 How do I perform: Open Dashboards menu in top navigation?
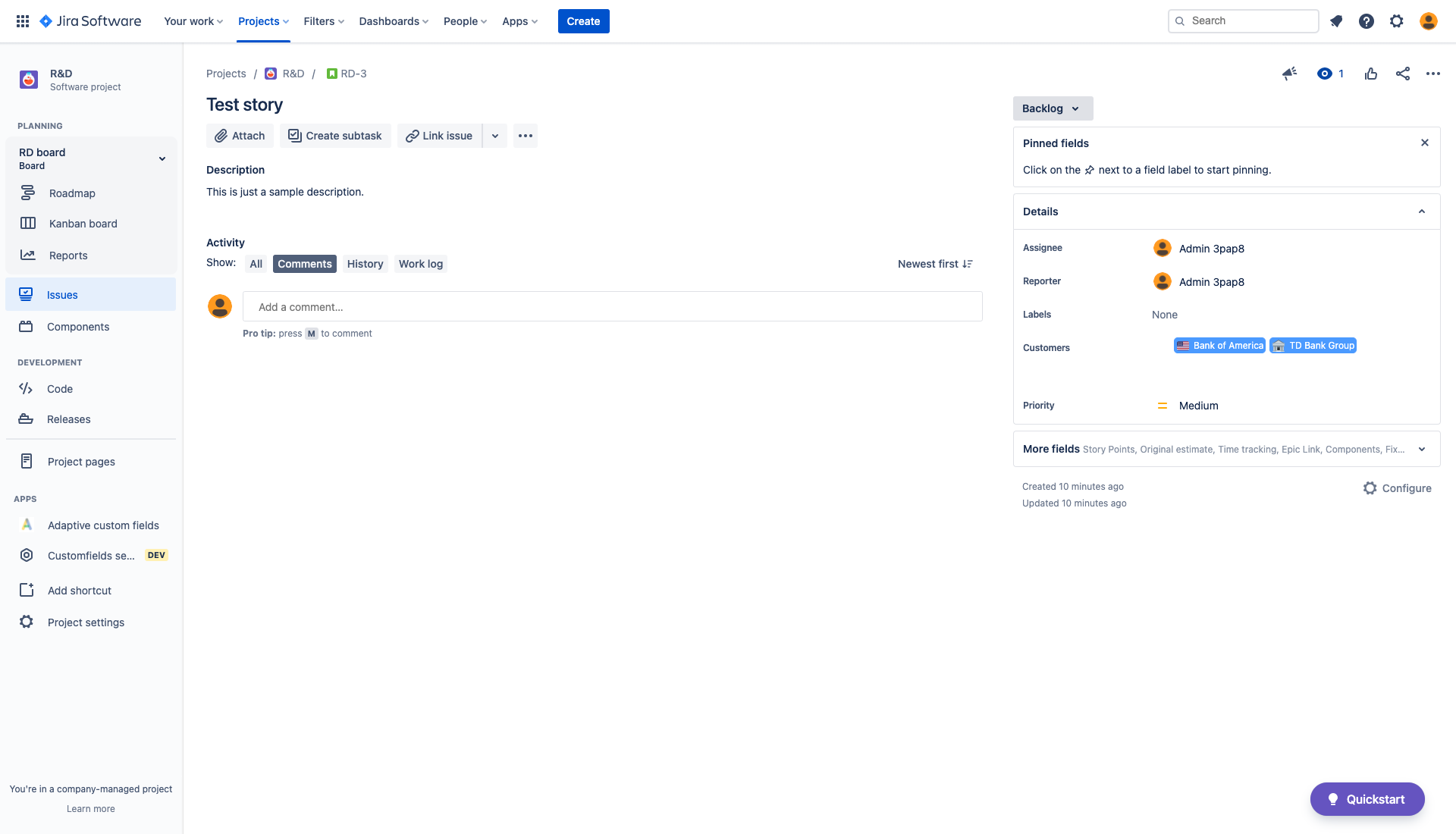point(394,21)
